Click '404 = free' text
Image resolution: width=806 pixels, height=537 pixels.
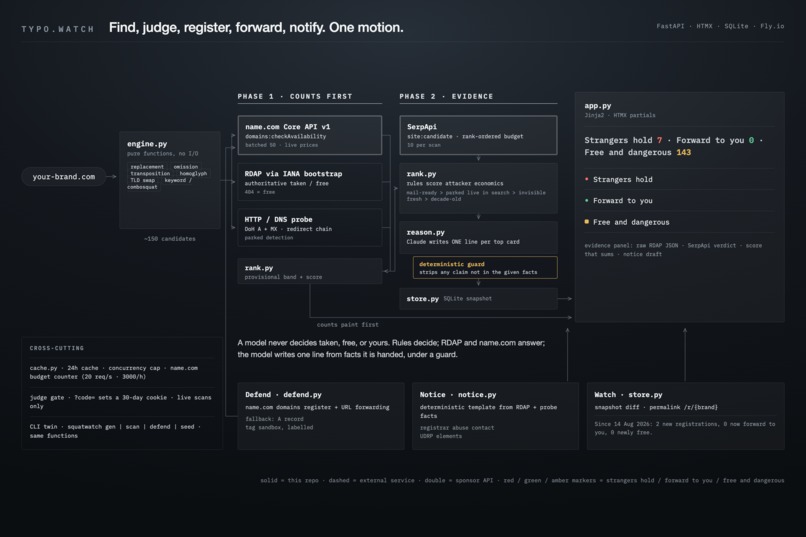(x=260, y=192)
